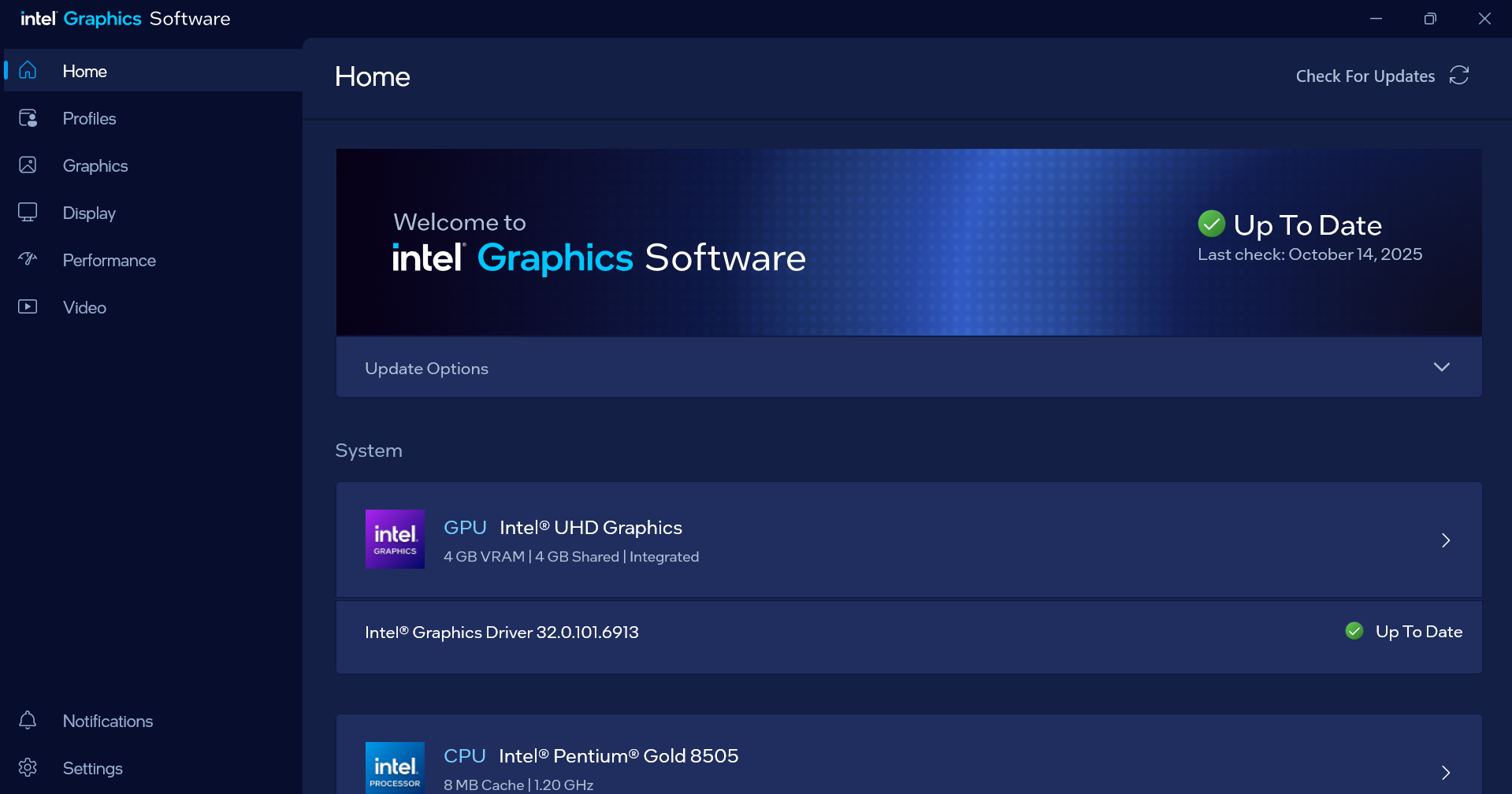Click the green checkmark beside banner Up To Date
The width and height of the screenshot is (1512, 794).
tap(1211, 224)
